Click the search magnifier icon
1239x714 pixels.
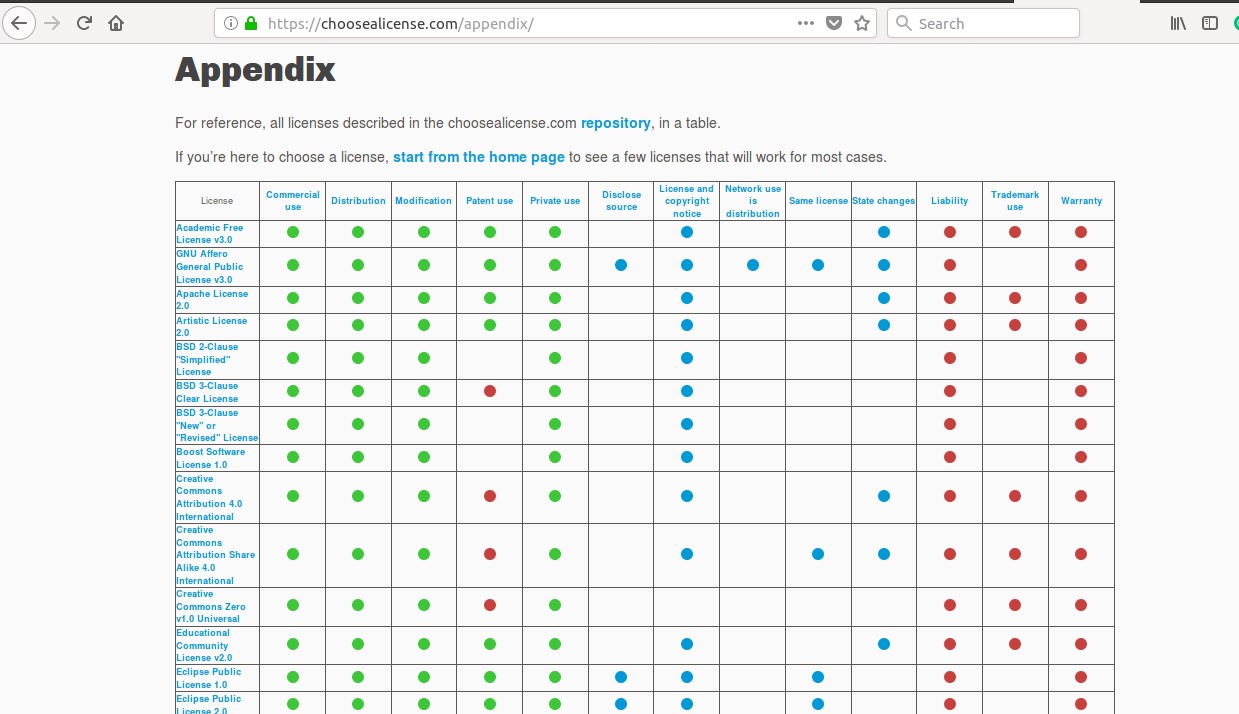903,23
